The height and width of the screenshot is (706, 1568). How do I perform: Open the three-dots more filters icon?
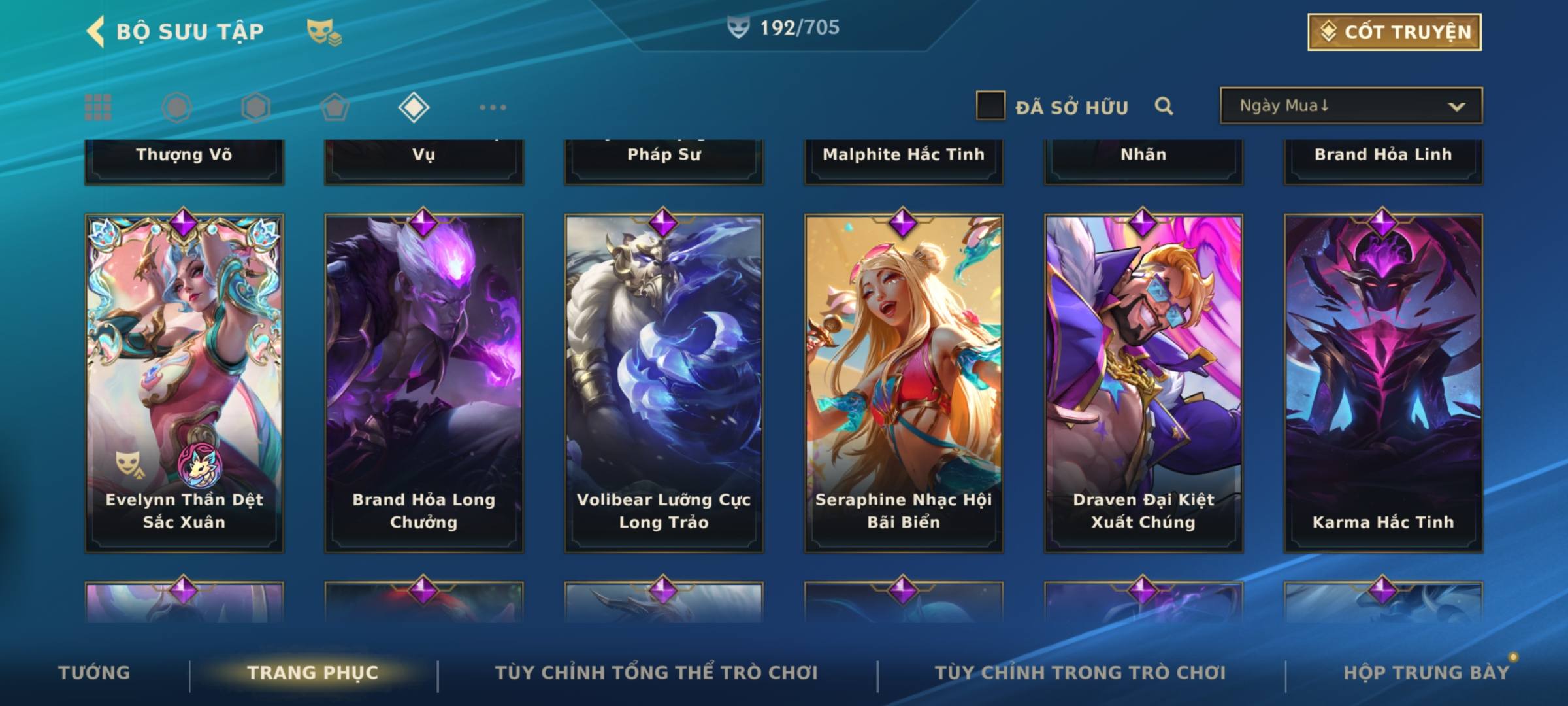pos(493,107)
